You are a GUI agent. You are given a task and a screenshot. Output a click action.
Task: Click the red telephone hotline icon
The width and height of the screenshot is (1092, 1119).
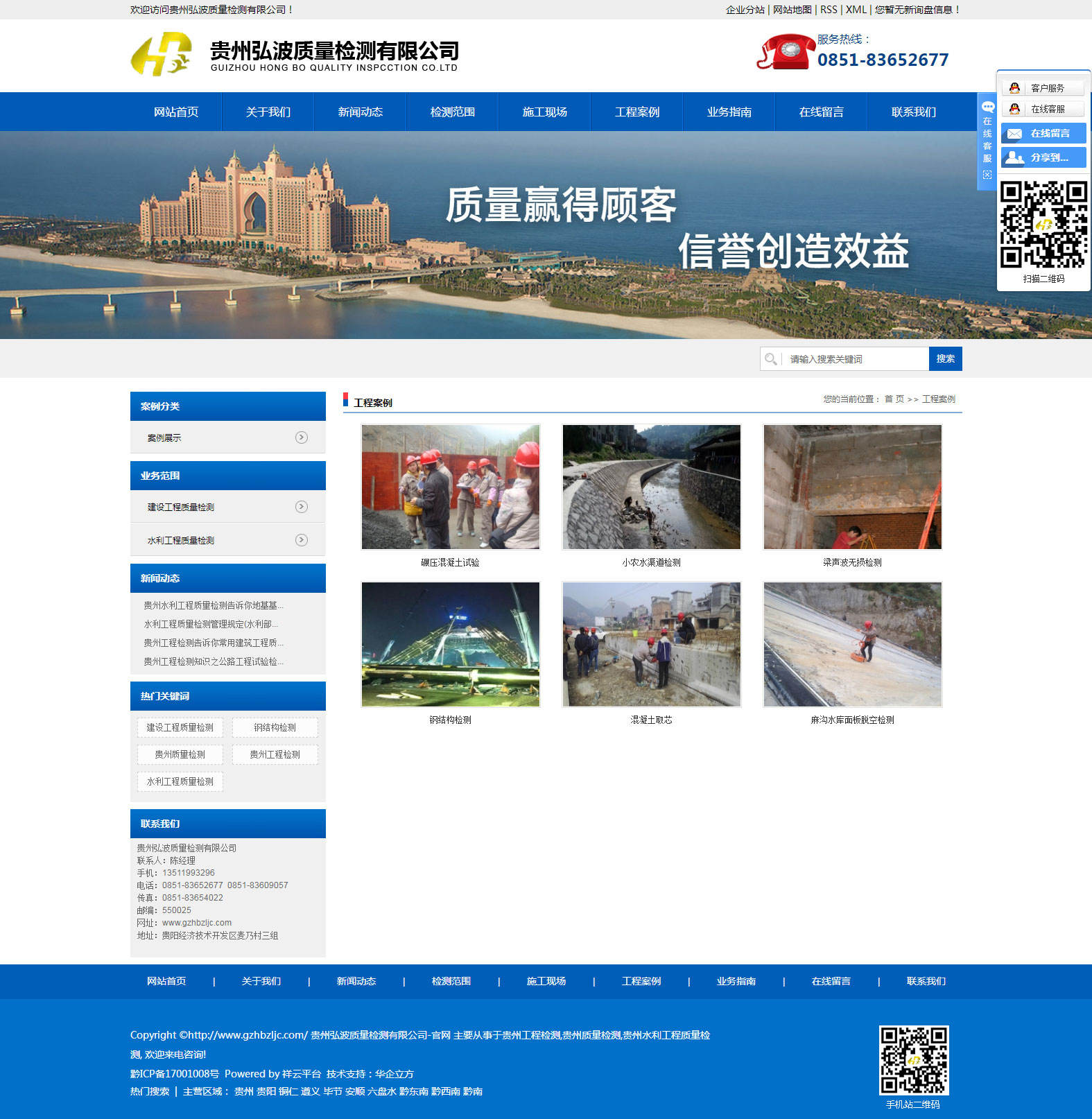pos(786,53)
